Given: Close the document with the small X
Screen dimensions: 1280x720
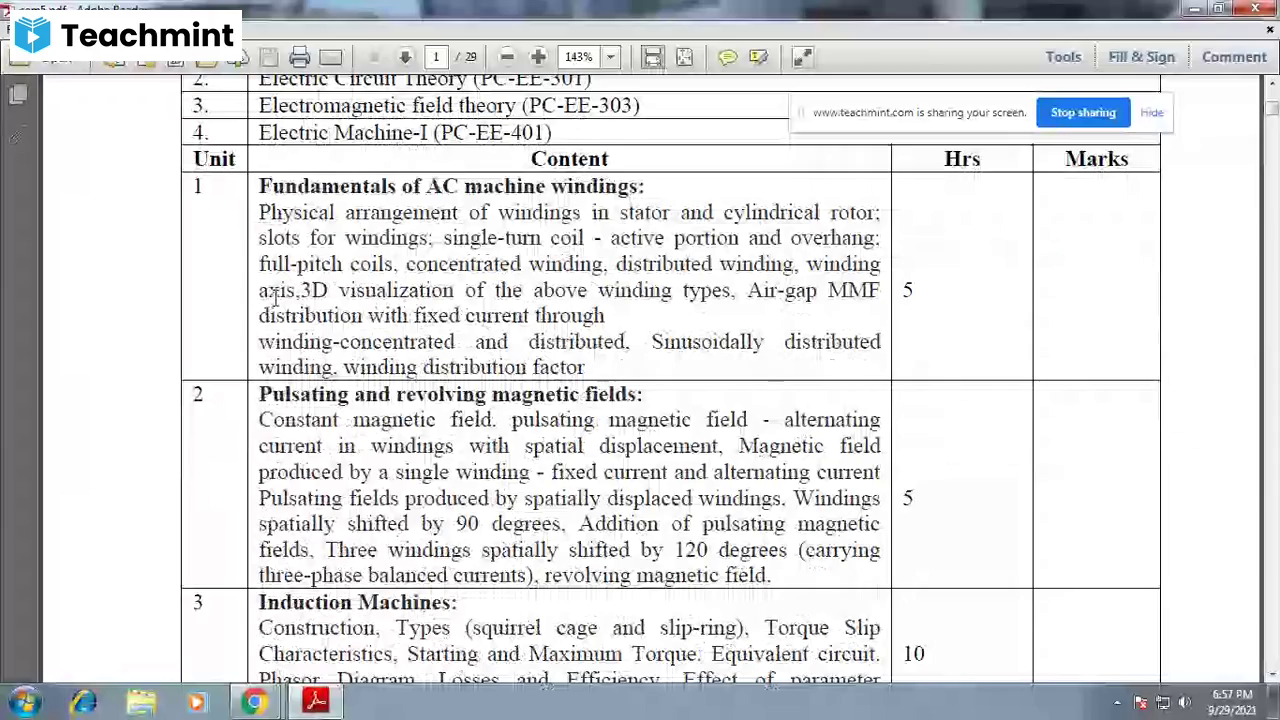Looking at the screenshot, I should click(1270, 31).
